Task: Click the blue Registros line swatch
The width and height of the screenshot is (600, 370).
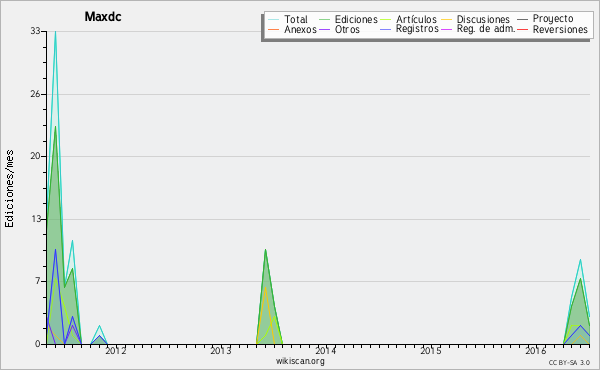Action: click(385, 29)
